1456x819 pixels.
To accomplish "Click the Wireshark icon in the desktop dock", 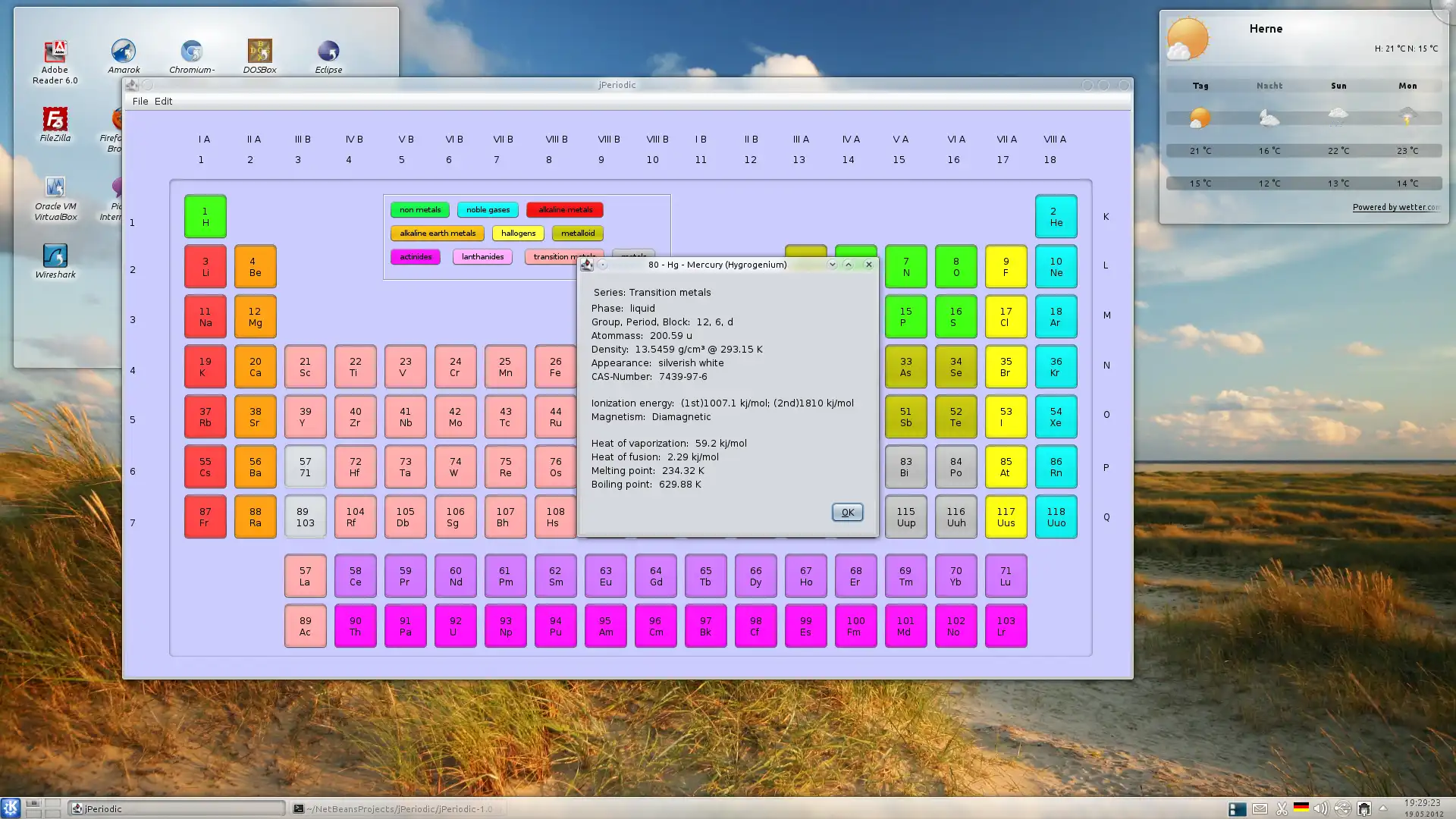I will click(x=55, y=256).
